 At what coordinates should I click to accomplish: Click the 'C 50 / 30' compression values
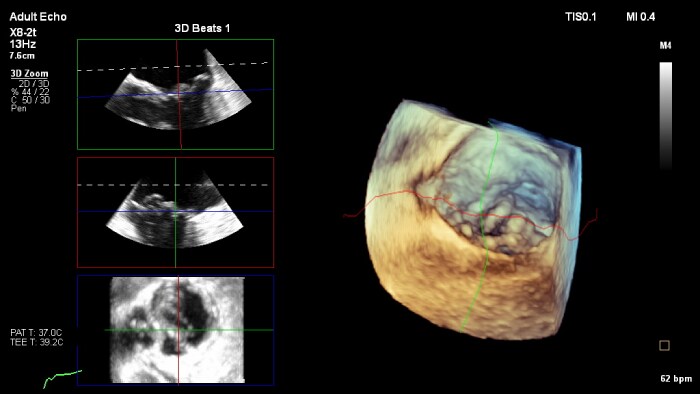30,100
